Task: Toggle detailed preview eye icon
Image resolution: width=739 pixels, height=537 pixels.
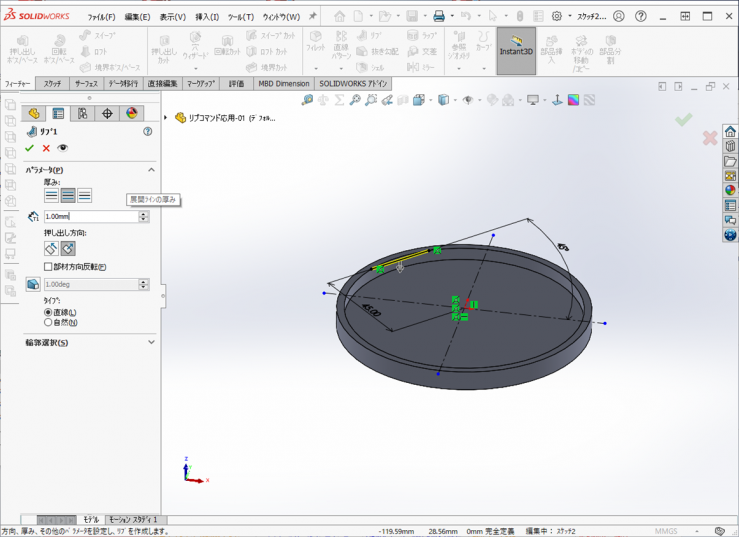Action: point(63,148)
